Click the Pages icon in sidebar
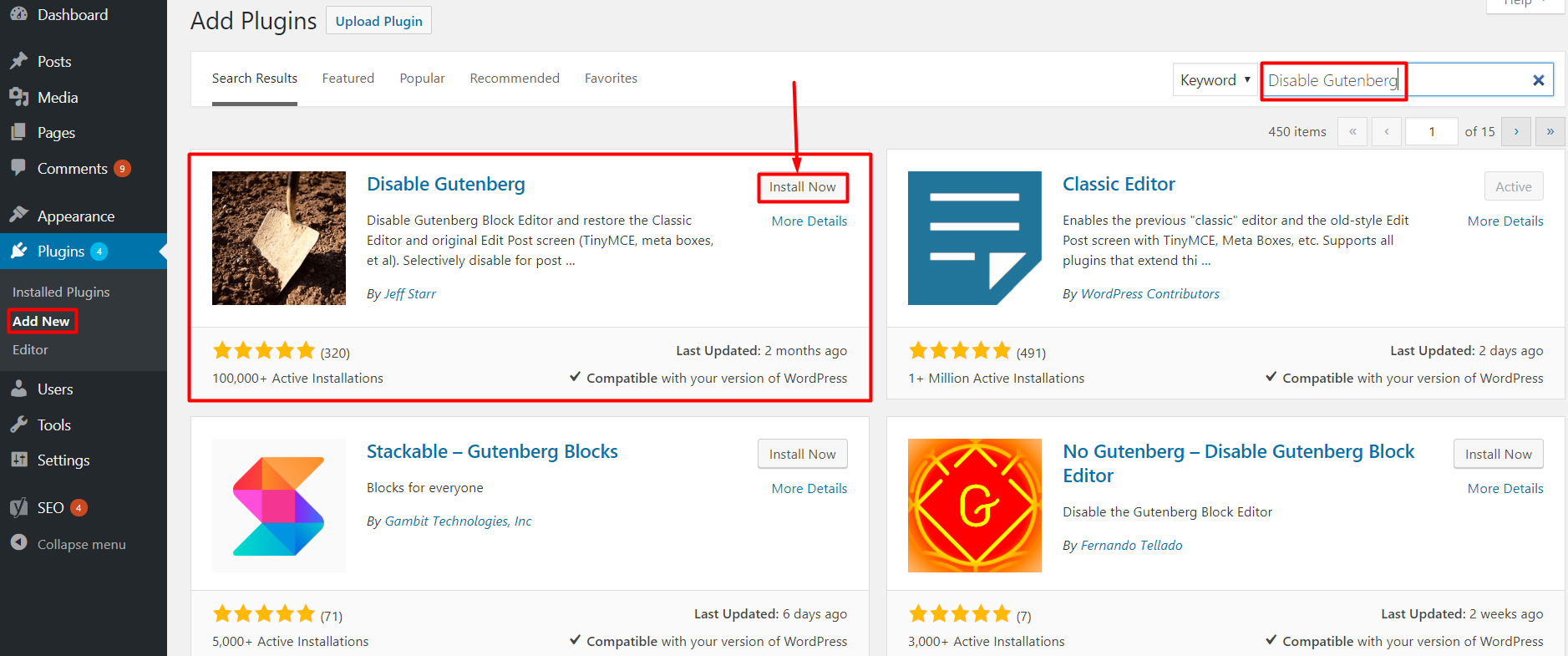Viewport: 1568px width, 656px height. pyautogui.click(x=18, y=132)
